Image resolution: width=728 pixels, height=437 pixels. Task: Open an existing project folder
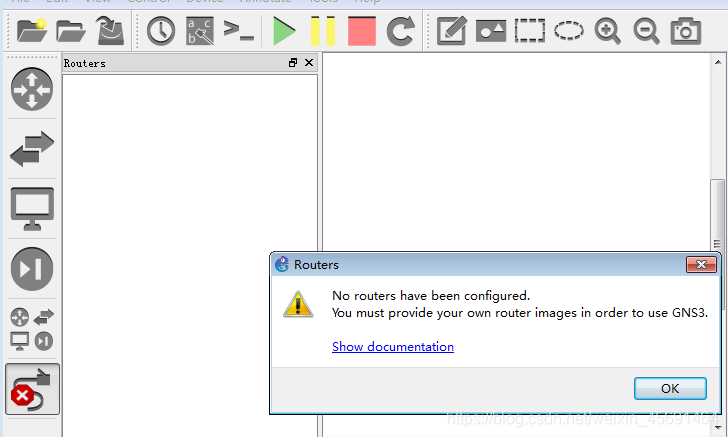click(x=71, y=32)
